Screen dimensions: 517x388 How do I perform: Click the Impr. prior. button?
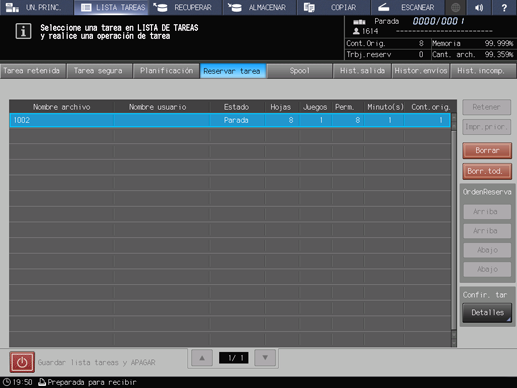coord(486,127)
